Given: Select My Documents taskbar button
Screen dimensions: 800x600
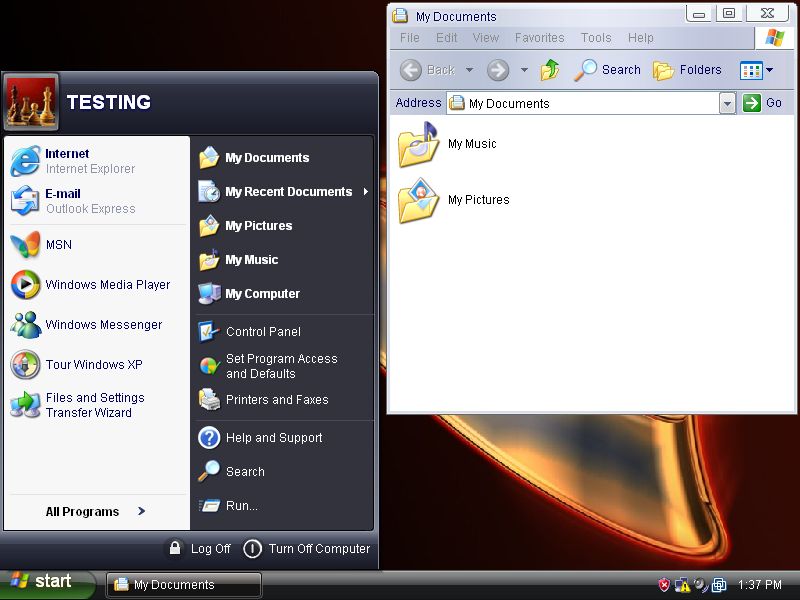Looking at the screenshot, I should [184, 585].
